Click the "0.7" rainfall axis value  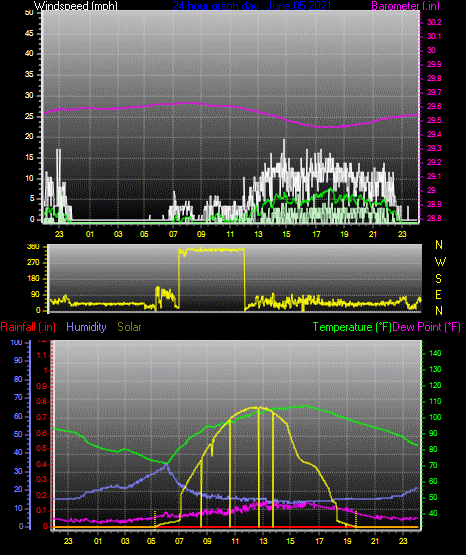42,418
